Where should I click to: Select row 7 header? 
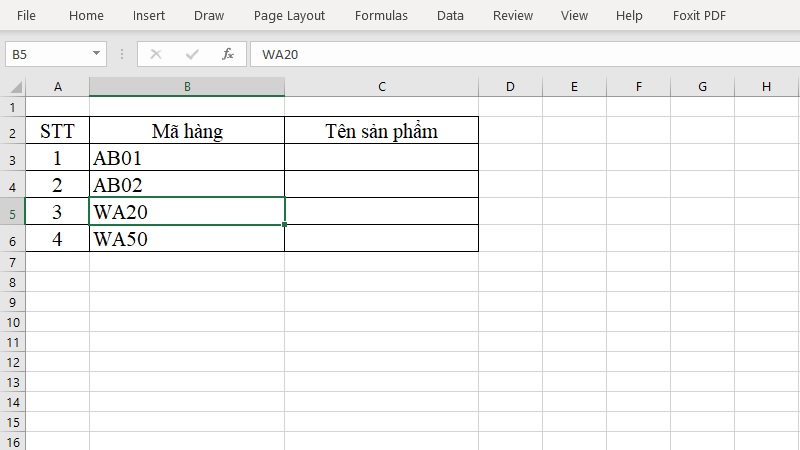(13, 262)
